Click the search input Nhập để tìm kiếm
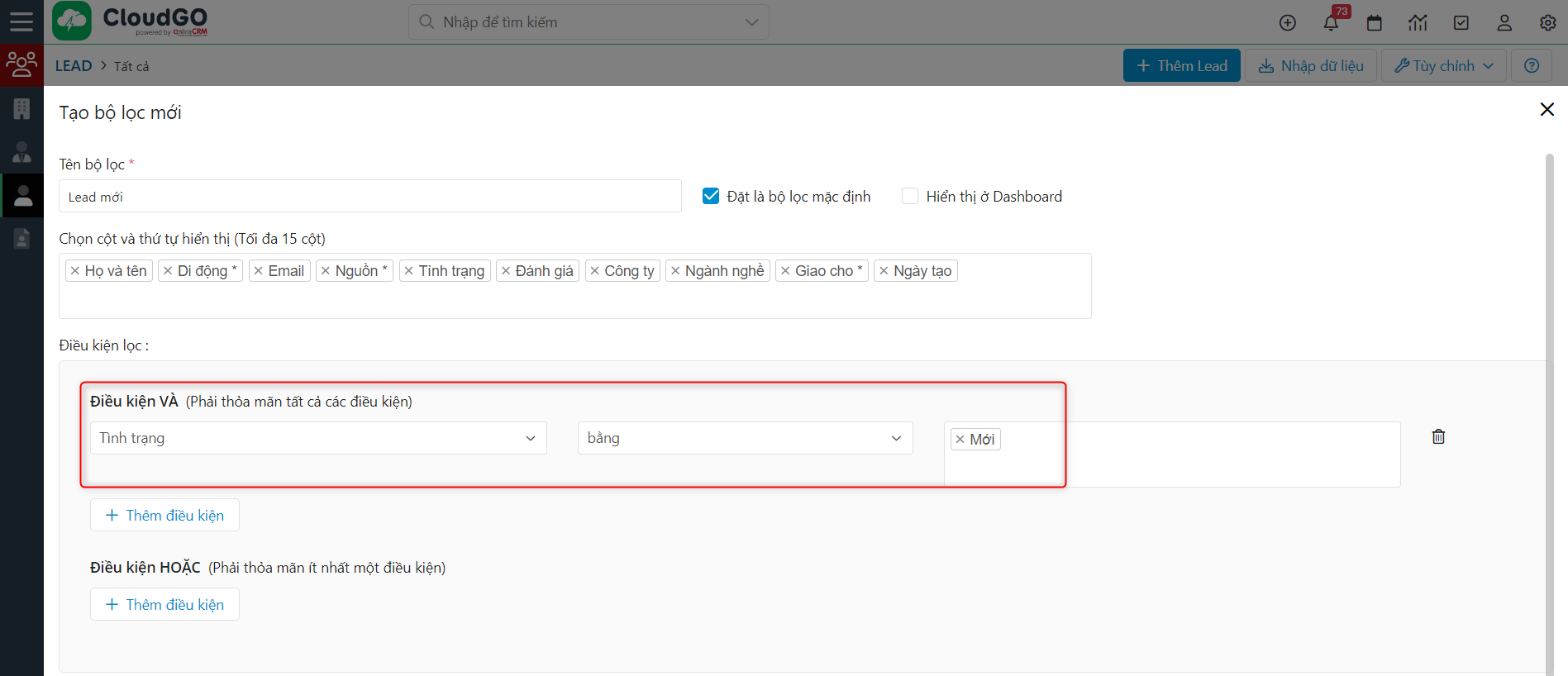The width and height of the screenshot is (1568, 676). pos(589,21)
